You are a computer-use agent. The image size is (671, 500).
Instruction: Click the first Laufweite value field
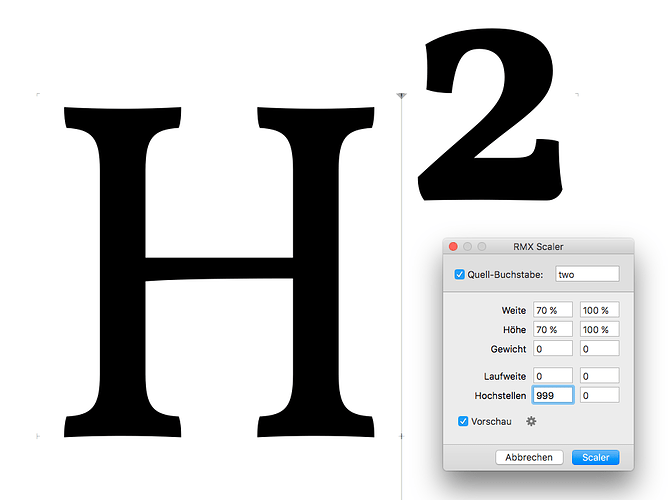pyautogui.click(x=553, y=375)
